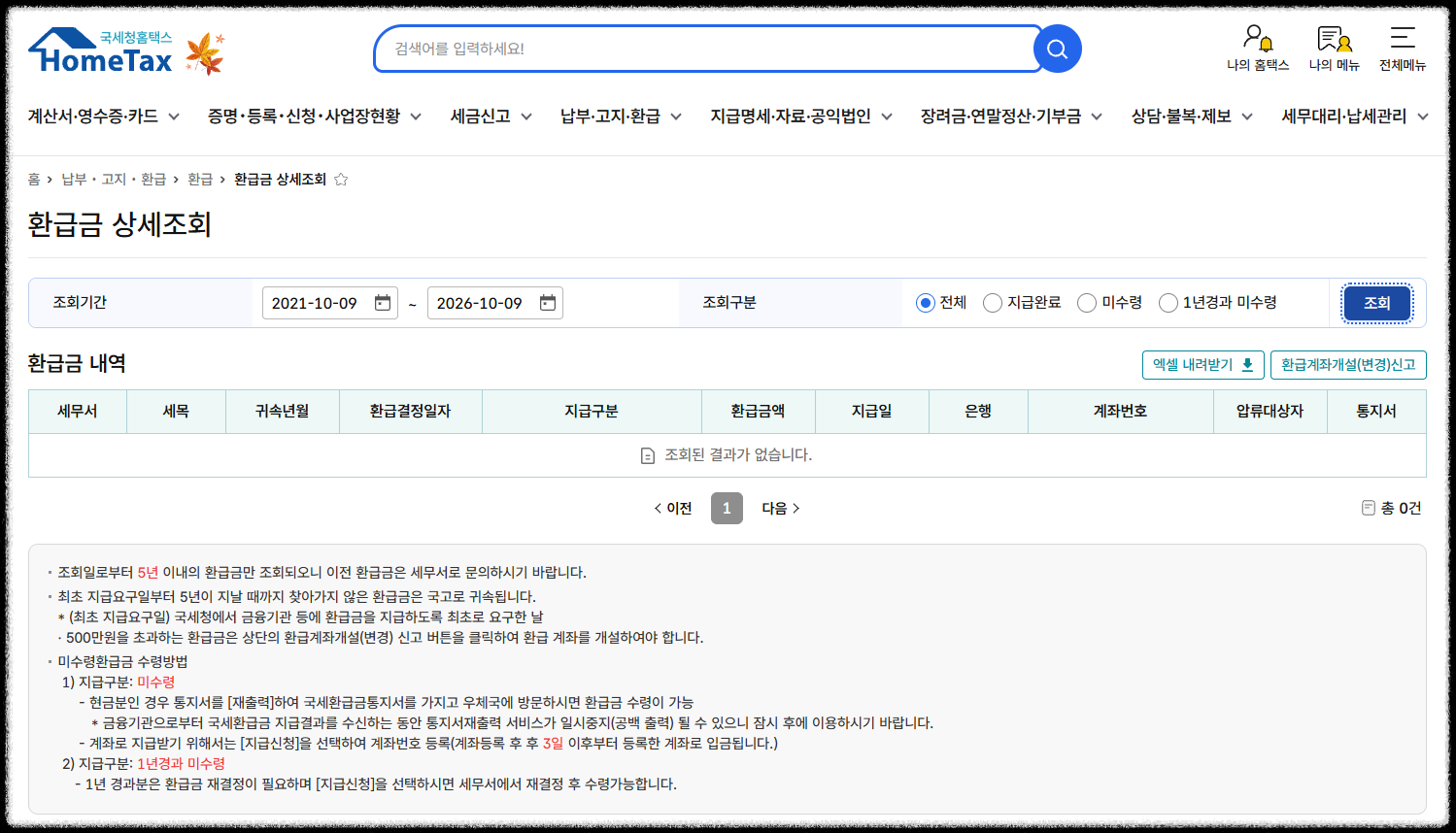The image size is (1456, 833).
Task: Expand the 계산서·영수증·카드 menu
Action: (x=104, y=117)
